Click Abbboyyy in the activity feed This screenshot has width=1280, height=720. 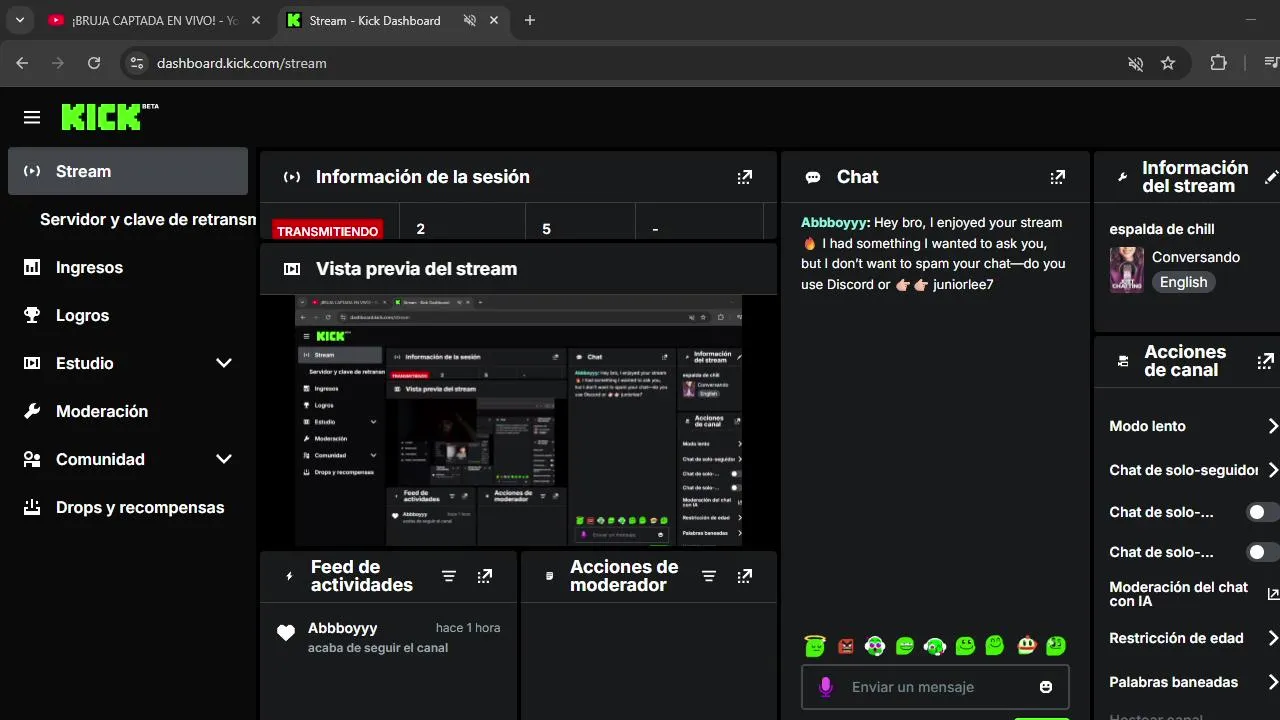pos(342,628)
